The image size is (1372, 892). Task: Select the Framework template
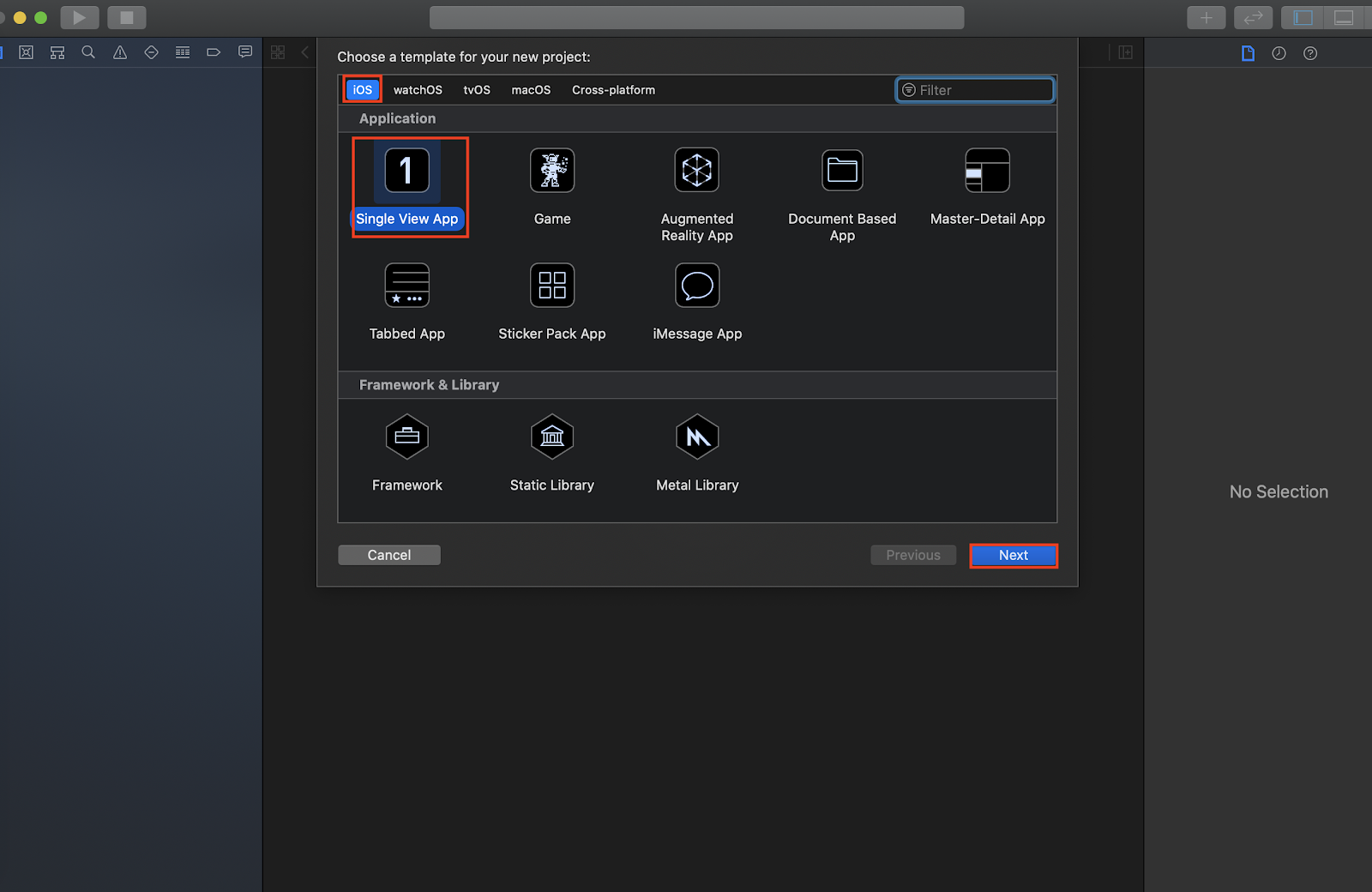click(x=407, y=453)
